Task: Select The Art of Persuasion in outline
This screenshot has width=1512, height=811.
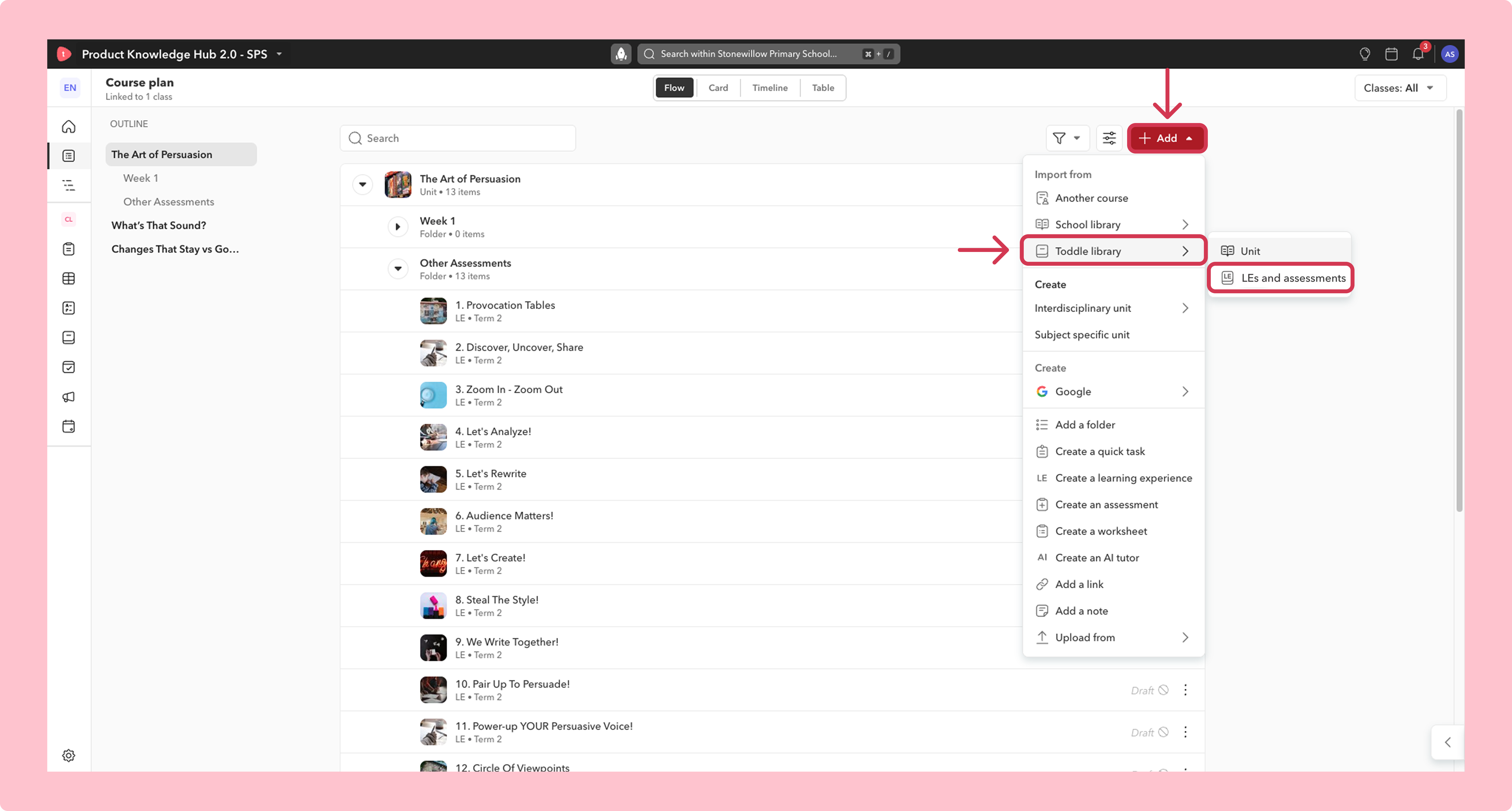Action: click(x=181, y=154)
